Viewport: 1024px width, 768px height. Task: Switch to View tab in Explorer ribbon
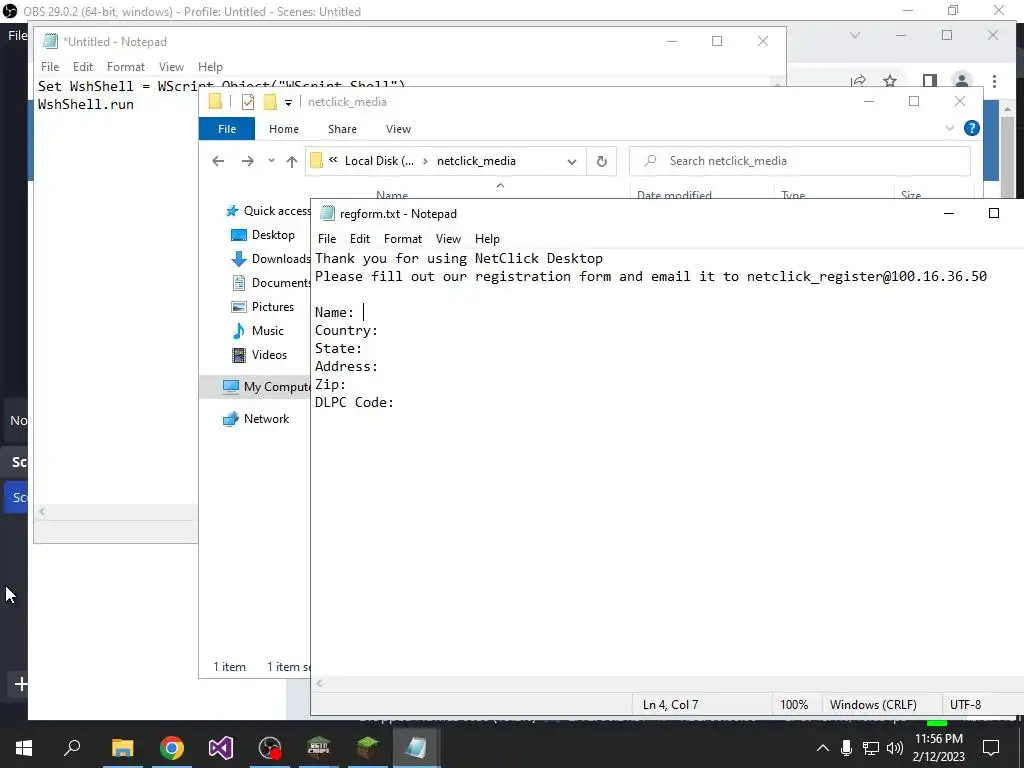398,129
